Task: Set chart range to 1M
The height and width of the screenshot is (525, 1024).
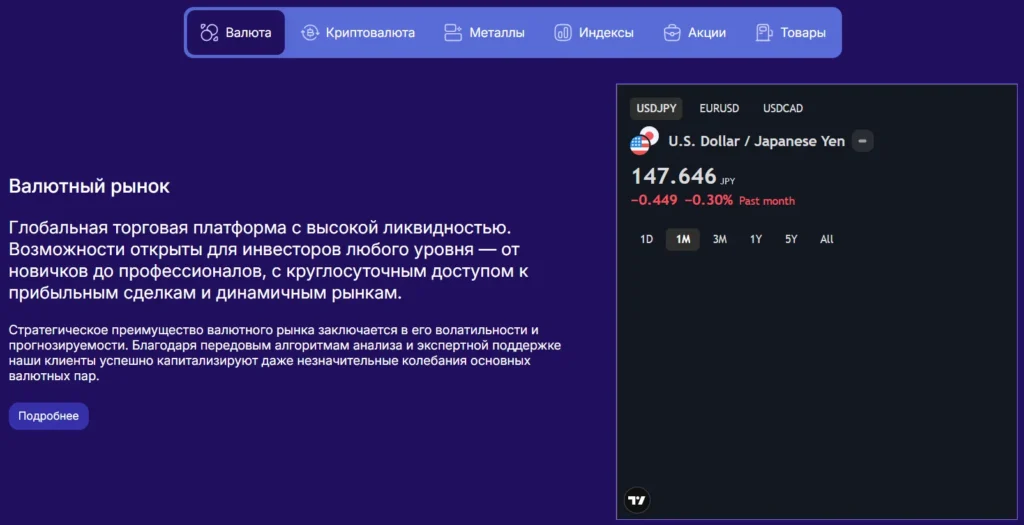Action: pos(683,239)
